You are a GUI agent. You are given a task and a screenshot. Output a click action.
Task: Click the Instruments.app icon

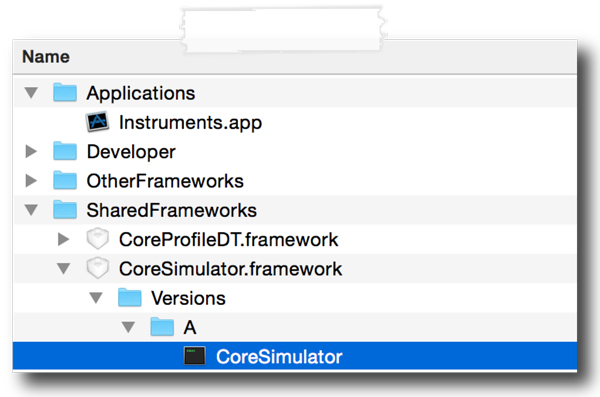point(98,122)
